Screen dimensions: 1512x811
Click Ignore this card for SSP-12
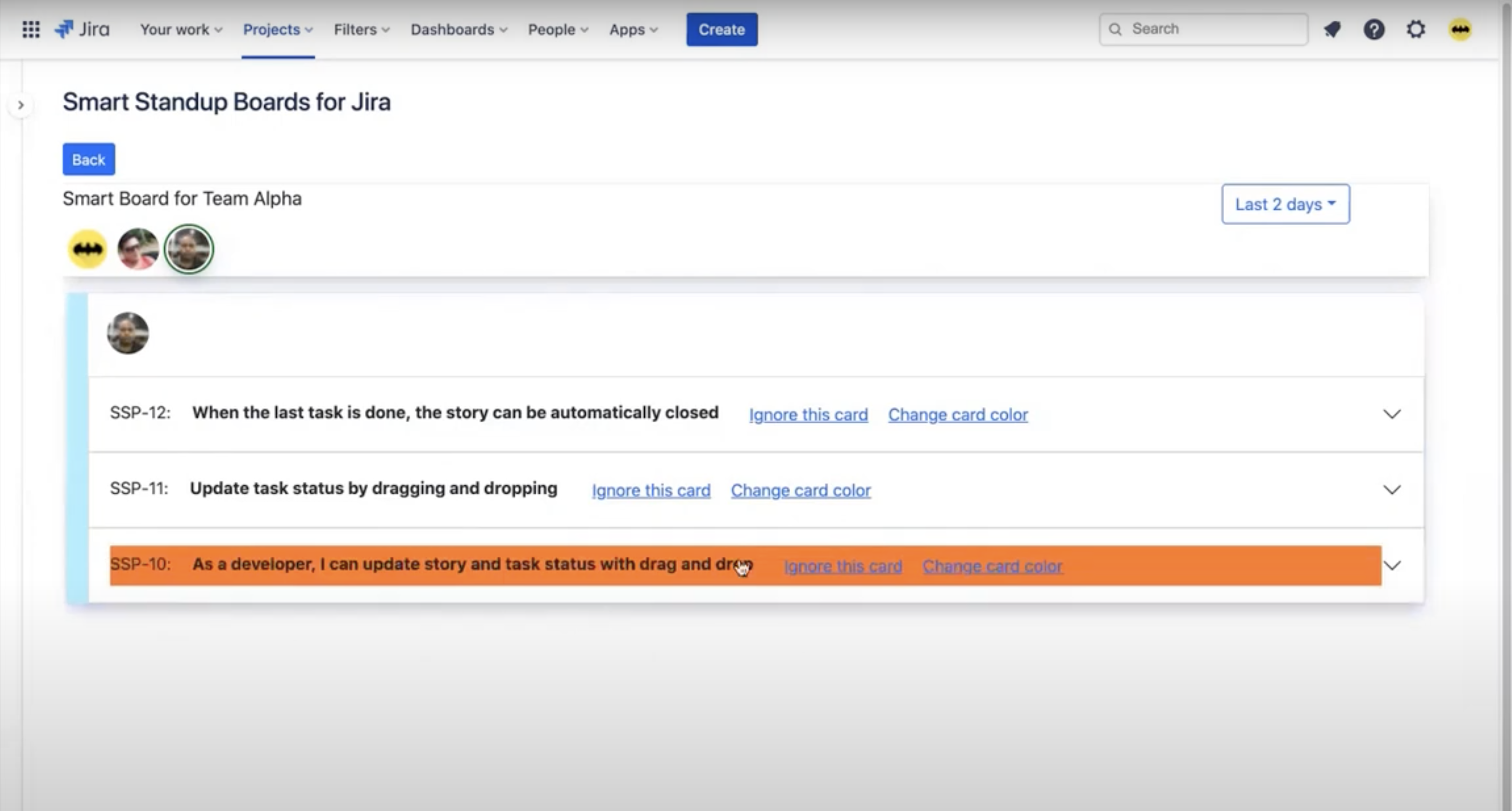pyautogui.click(x=808, y=415)
